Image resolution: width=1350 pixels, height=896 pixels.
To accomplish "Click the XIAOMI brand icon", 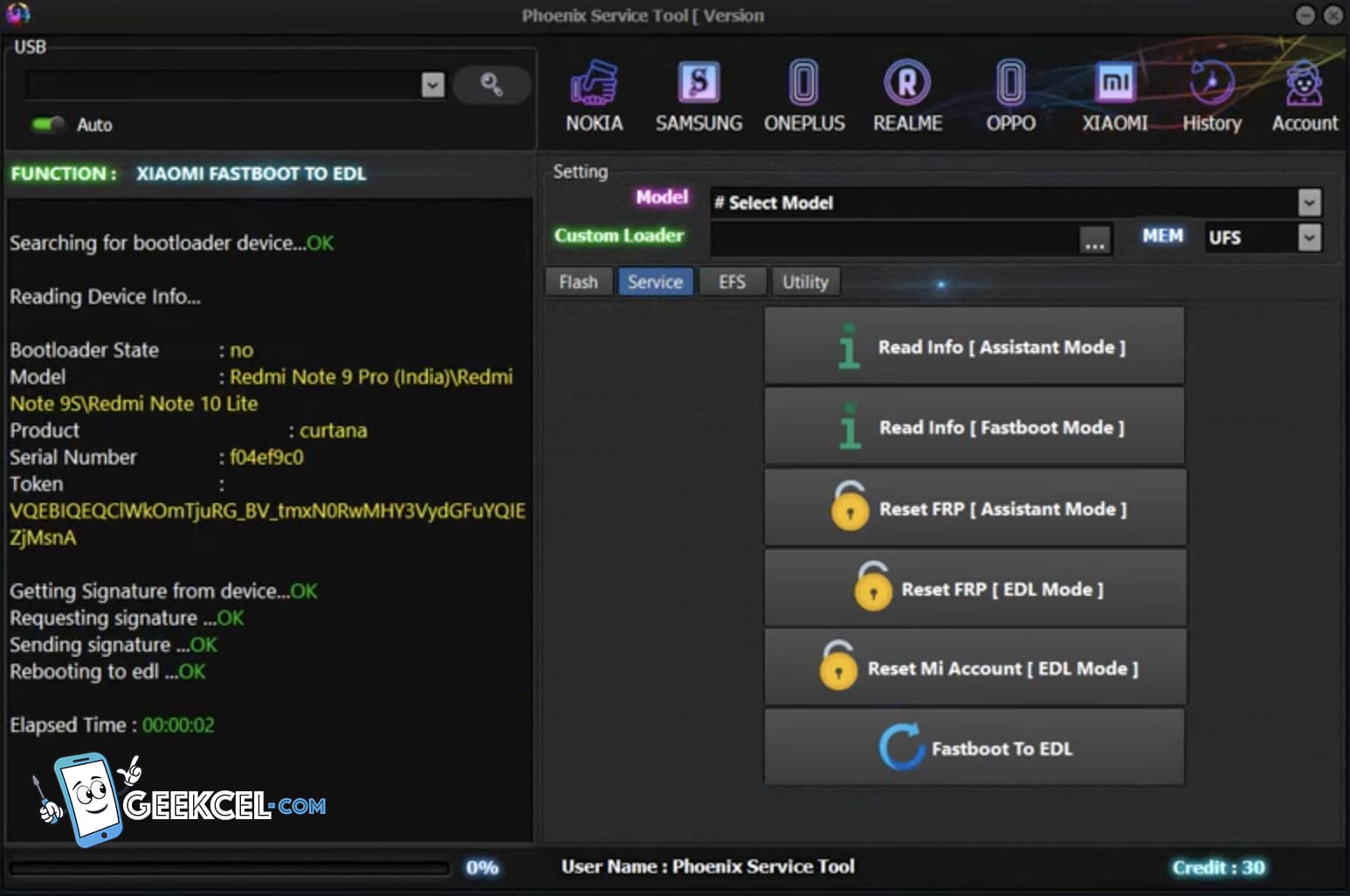I will coord(1114,96).
